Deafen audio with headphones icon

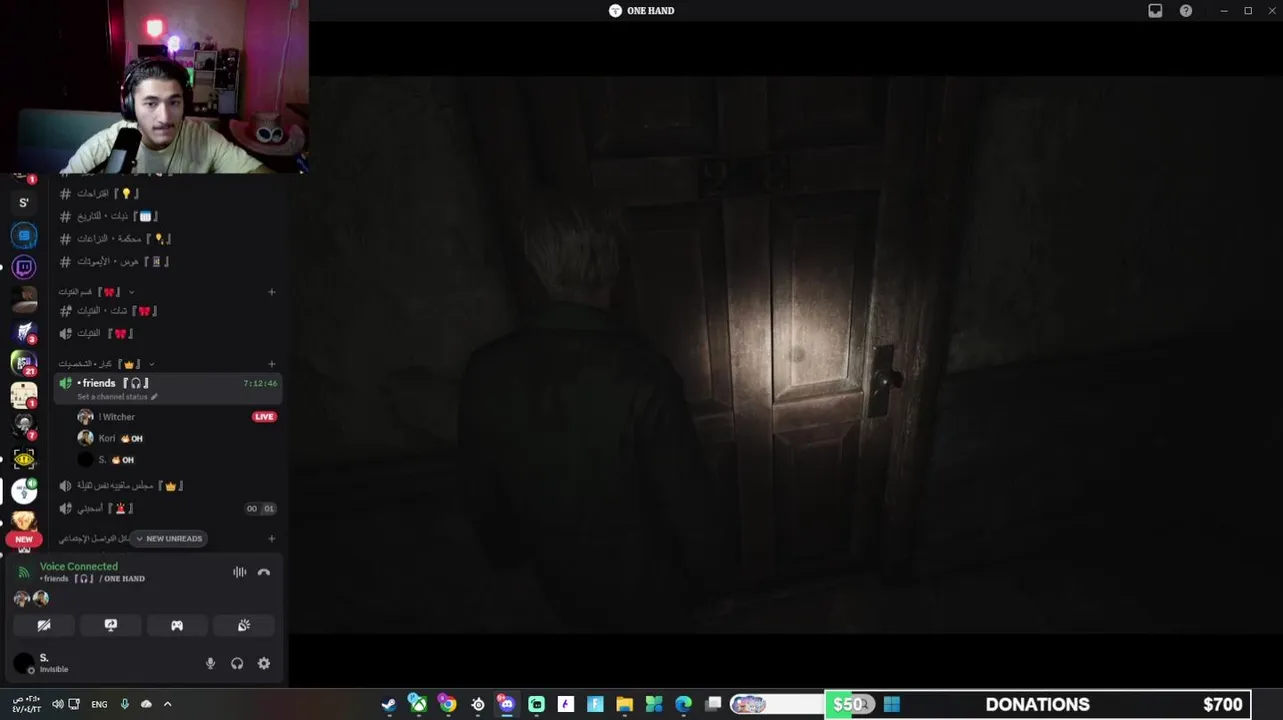[237, 663]
